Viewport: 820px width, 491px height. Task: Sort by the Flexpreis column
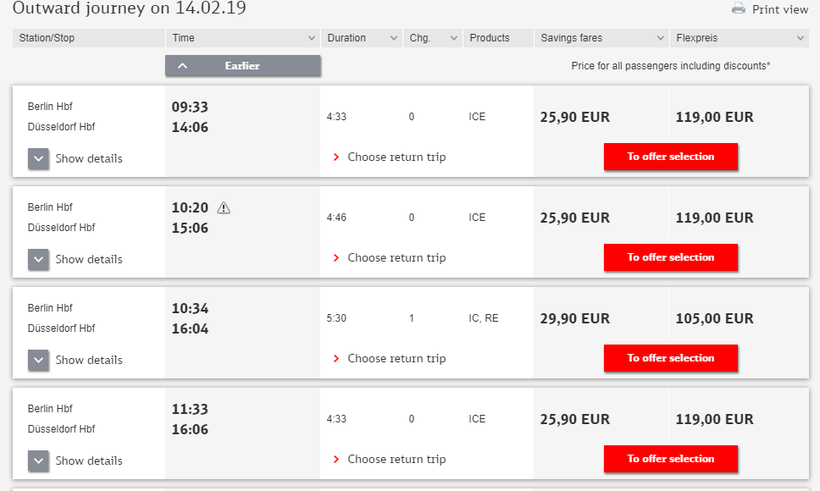739,38
